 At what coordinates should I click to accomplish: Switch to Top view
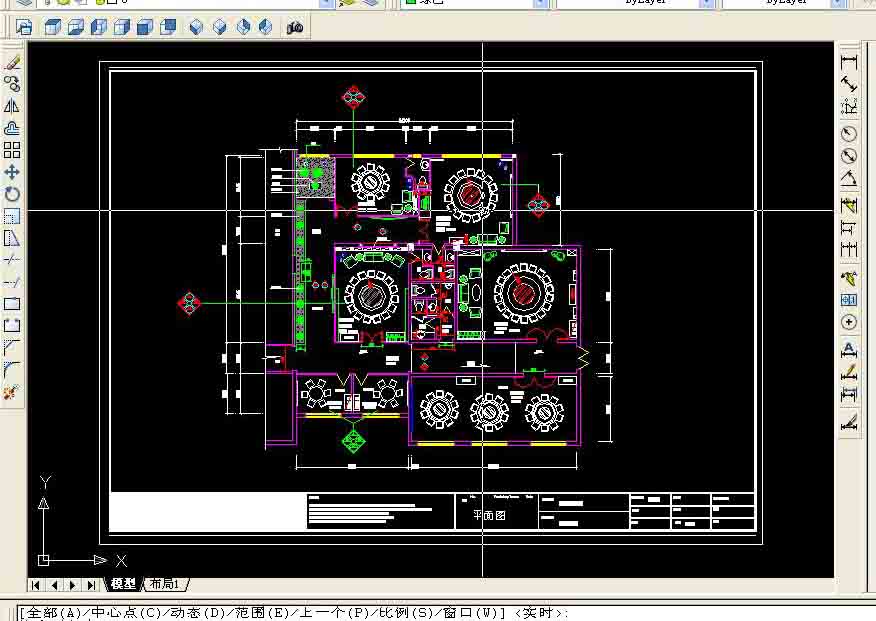point(53,27)
